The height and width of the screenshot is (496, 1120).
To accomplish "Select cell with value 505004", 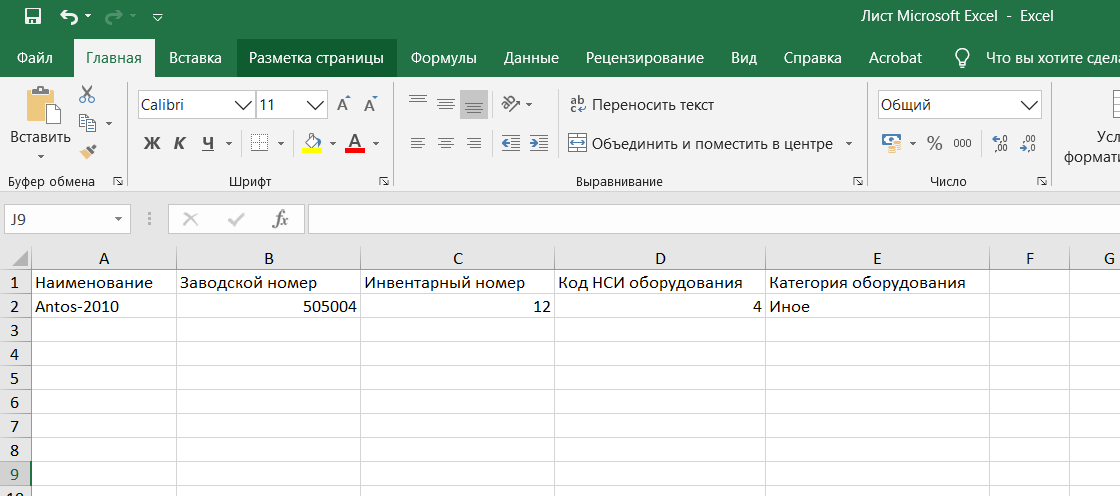I will [x=268, y=307].
